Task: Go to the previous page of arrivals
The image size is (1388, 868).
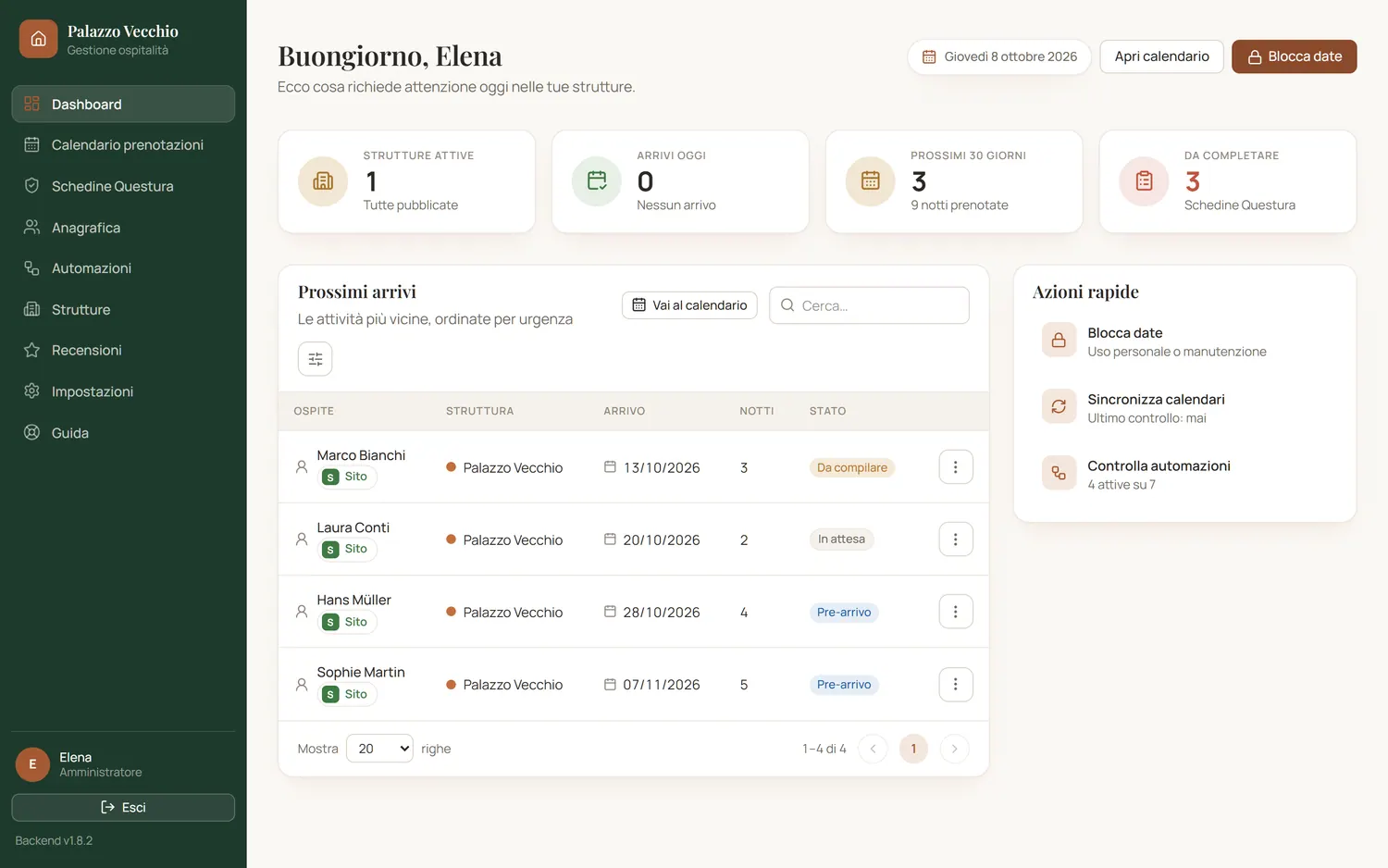Action: click(873, 749)
